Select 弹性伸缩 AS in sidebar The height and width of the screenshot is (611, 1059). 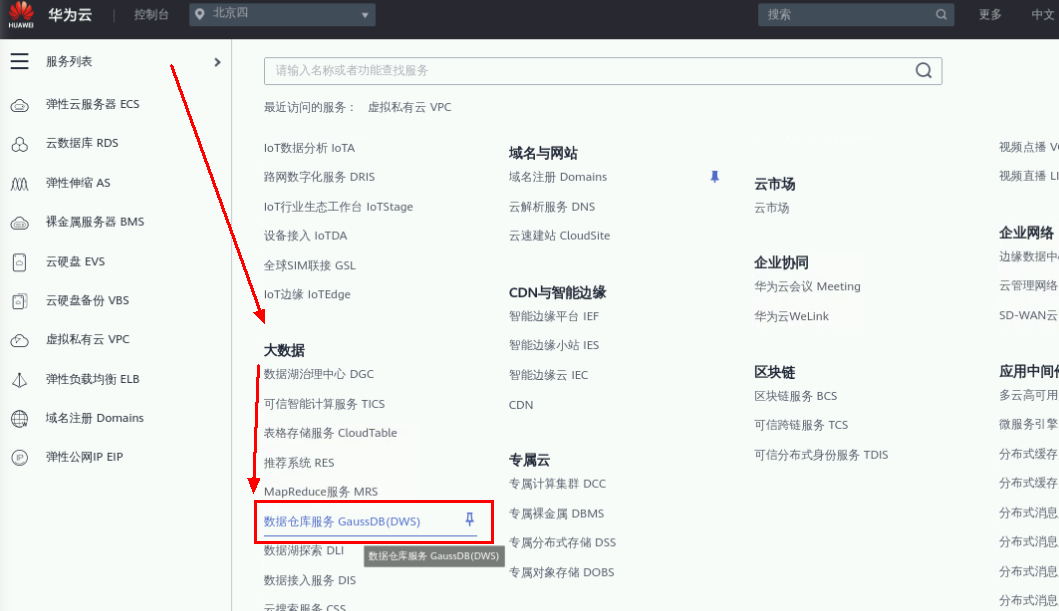coord(78,182)
